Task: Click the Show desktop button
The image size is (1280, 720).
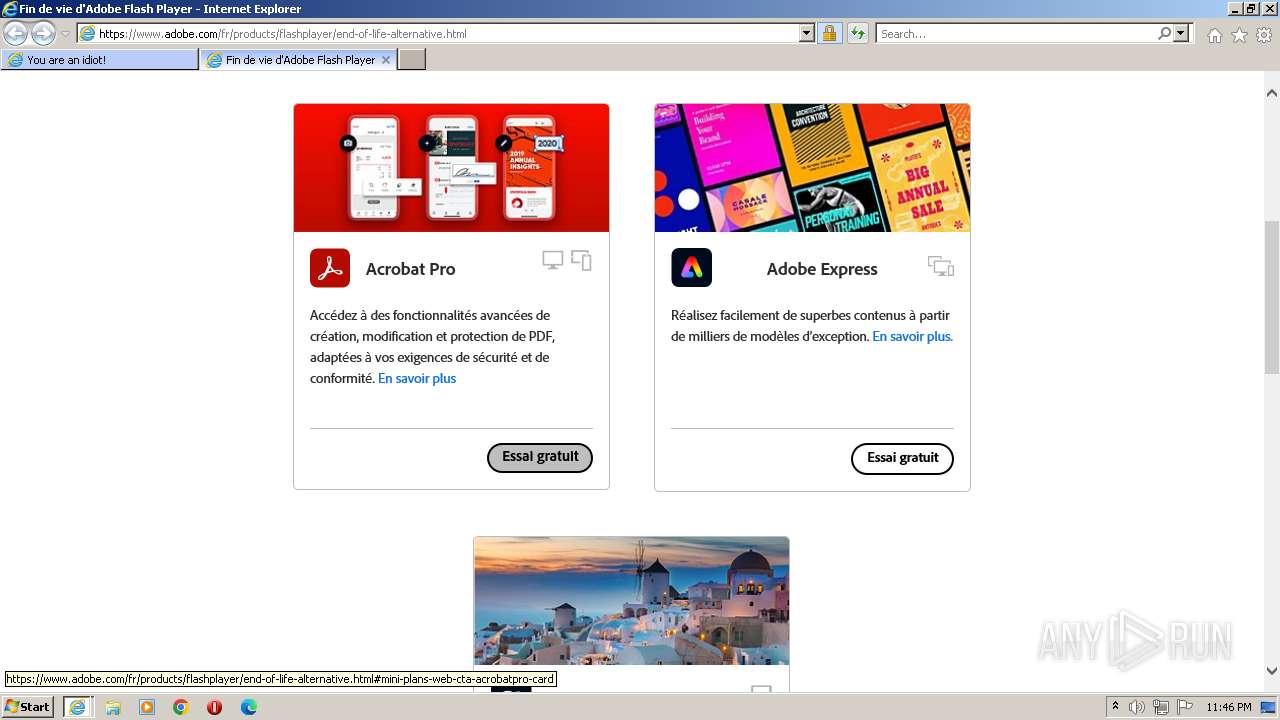Action: [x=1270, y=707]
